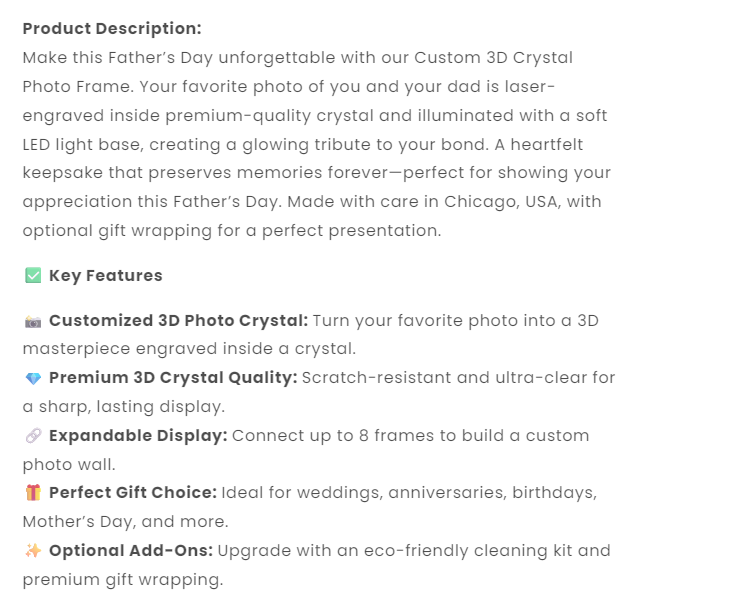Click the green checkmark emoji beside Key Features
748x603 pixels.
[x=33, y=276]
